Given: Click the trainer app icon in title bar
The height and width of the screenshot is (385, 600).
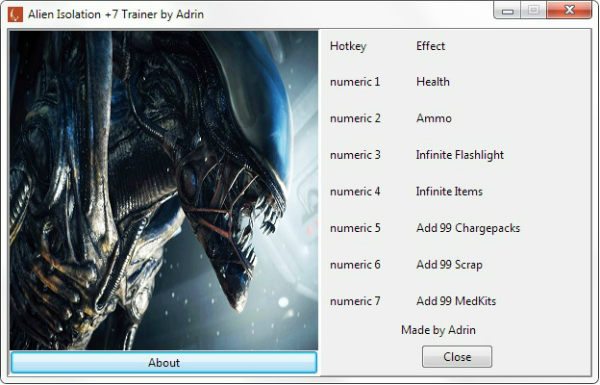Looking at the screenshot, I should pos(15,15).
